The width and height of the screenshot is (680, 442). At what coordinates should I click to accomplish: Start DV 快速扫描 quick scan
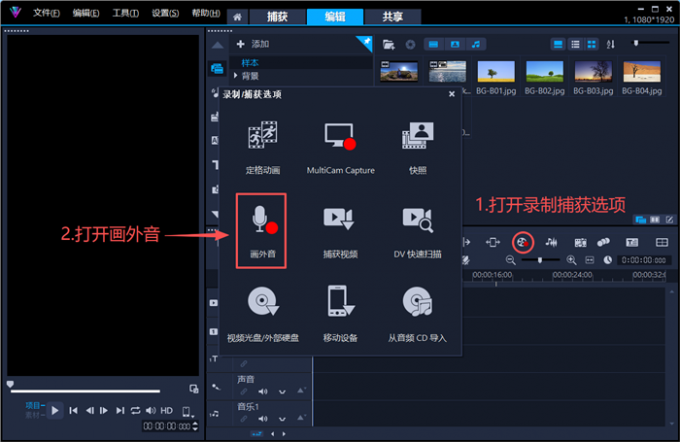[418, 232]
